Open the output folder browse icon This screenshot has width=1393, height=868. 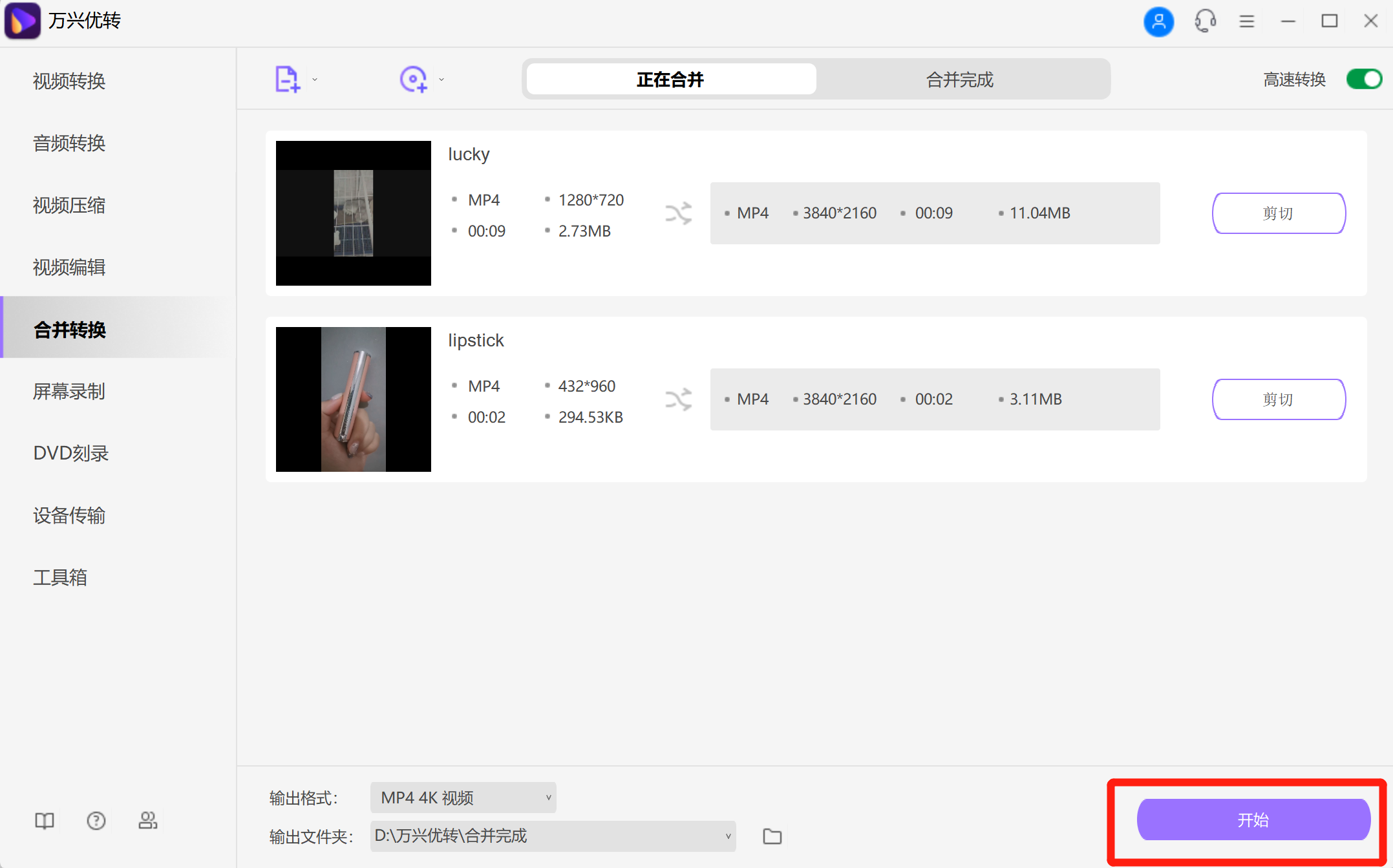772,836
